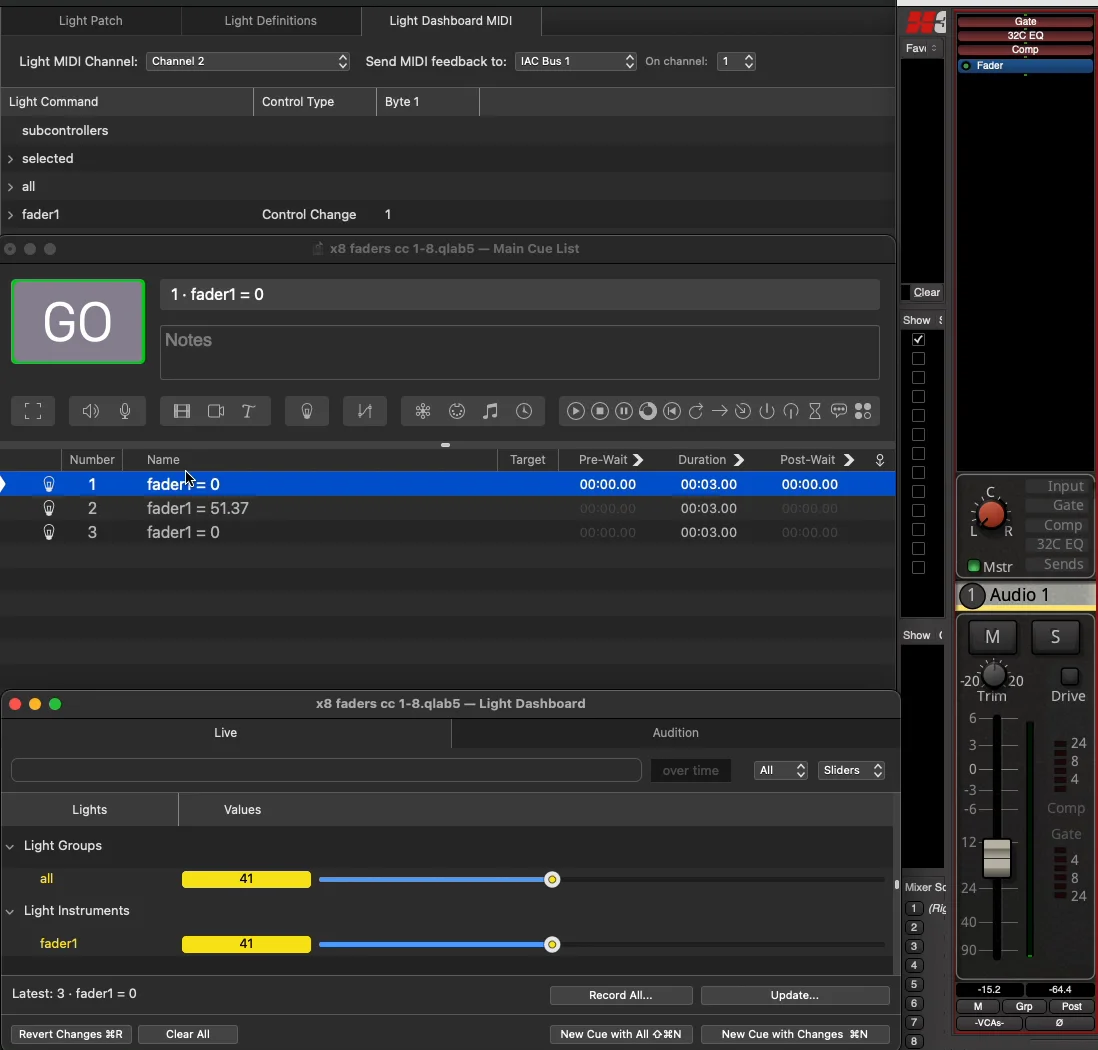Add a Text cue (T icon)
1098x1050 pixels.
pyautogui.click(x=248, y=411)
